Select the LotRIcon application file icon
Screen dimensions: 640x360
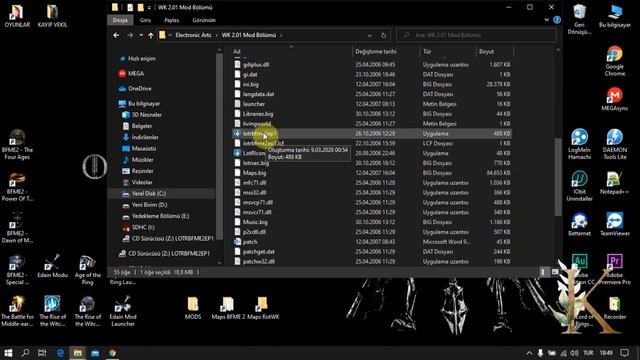click(237, 153)
